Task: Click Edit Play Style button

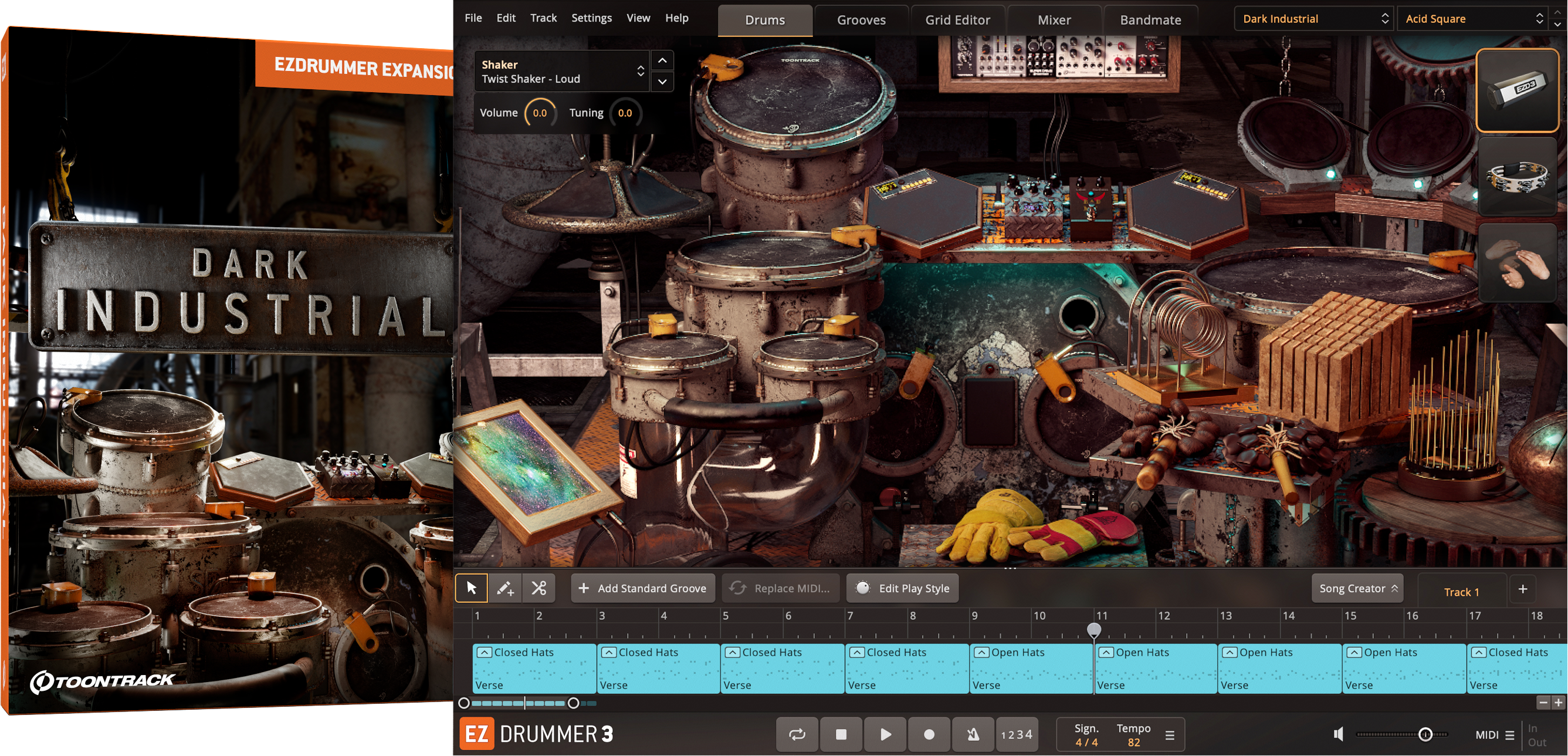Action: coord(903,589)
